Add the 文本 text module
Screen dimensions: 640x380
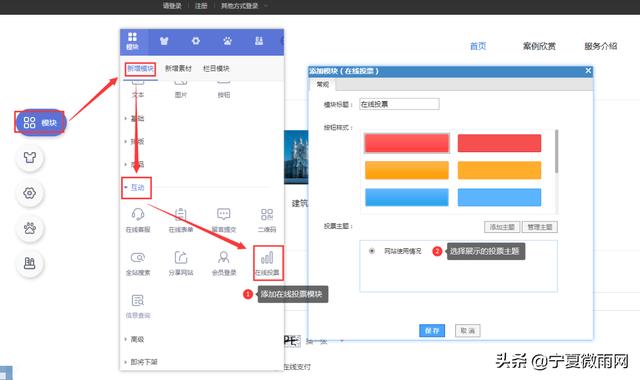coord(138,91)
